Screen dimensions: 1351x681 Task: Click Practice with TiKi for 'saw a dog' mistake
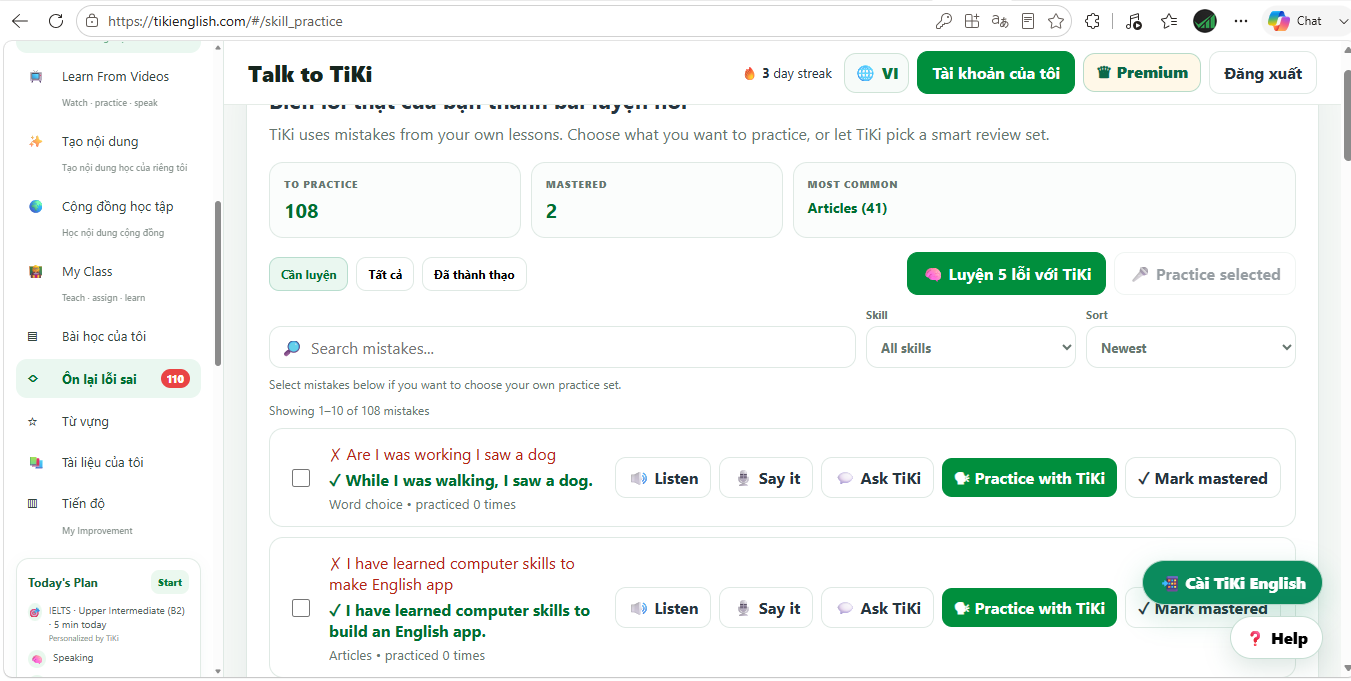point(1029,478)
